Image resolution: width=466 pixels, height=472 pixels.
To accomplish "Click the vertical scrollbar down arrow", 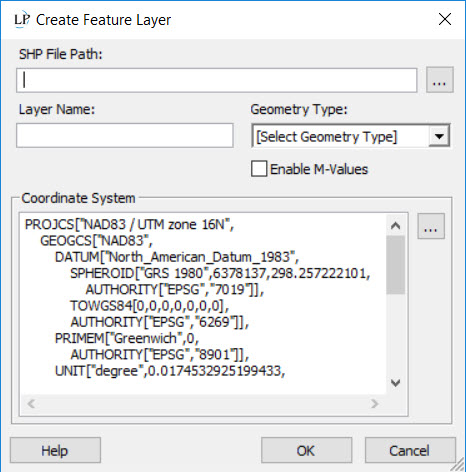I will click(396, 382).
